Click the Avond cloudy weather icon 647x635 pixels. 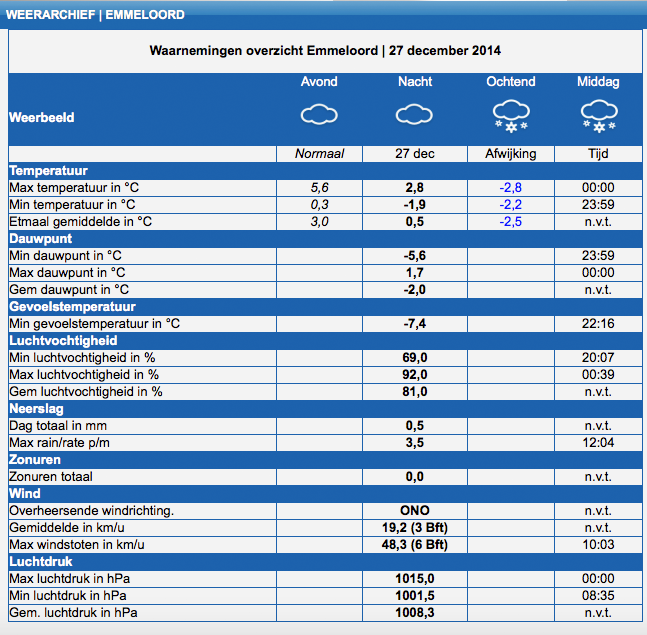[x=319, y=115]
